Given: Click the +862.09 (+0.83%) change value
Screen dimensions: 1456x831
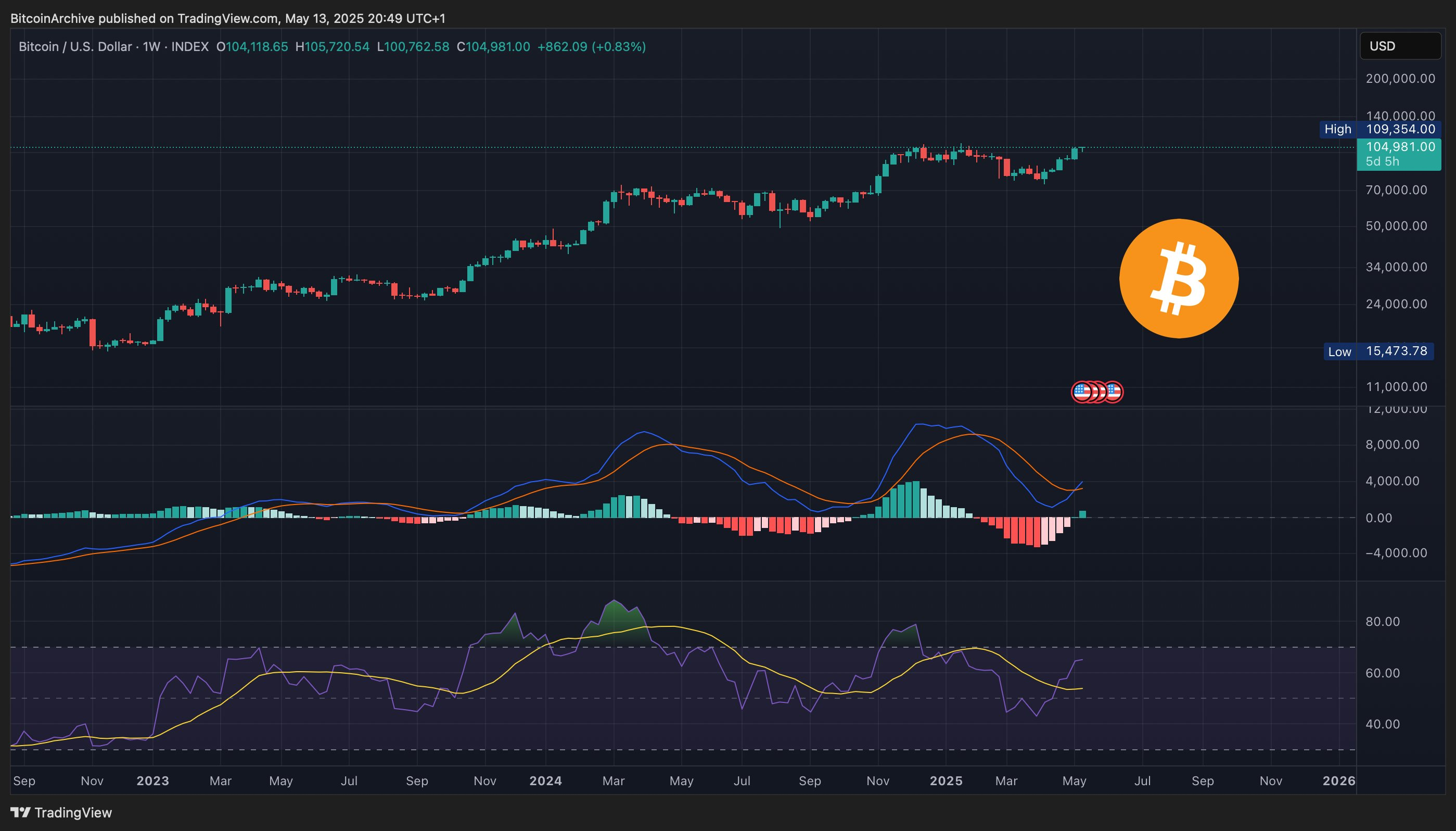Looking at the screenshot, I should (x=592, y=47).
